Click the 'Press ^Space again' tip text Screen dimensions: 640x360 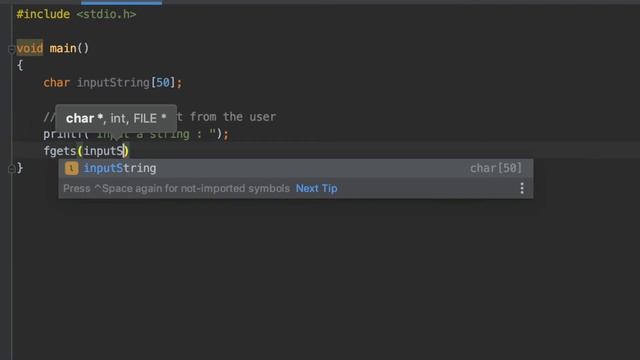point(176,189)
